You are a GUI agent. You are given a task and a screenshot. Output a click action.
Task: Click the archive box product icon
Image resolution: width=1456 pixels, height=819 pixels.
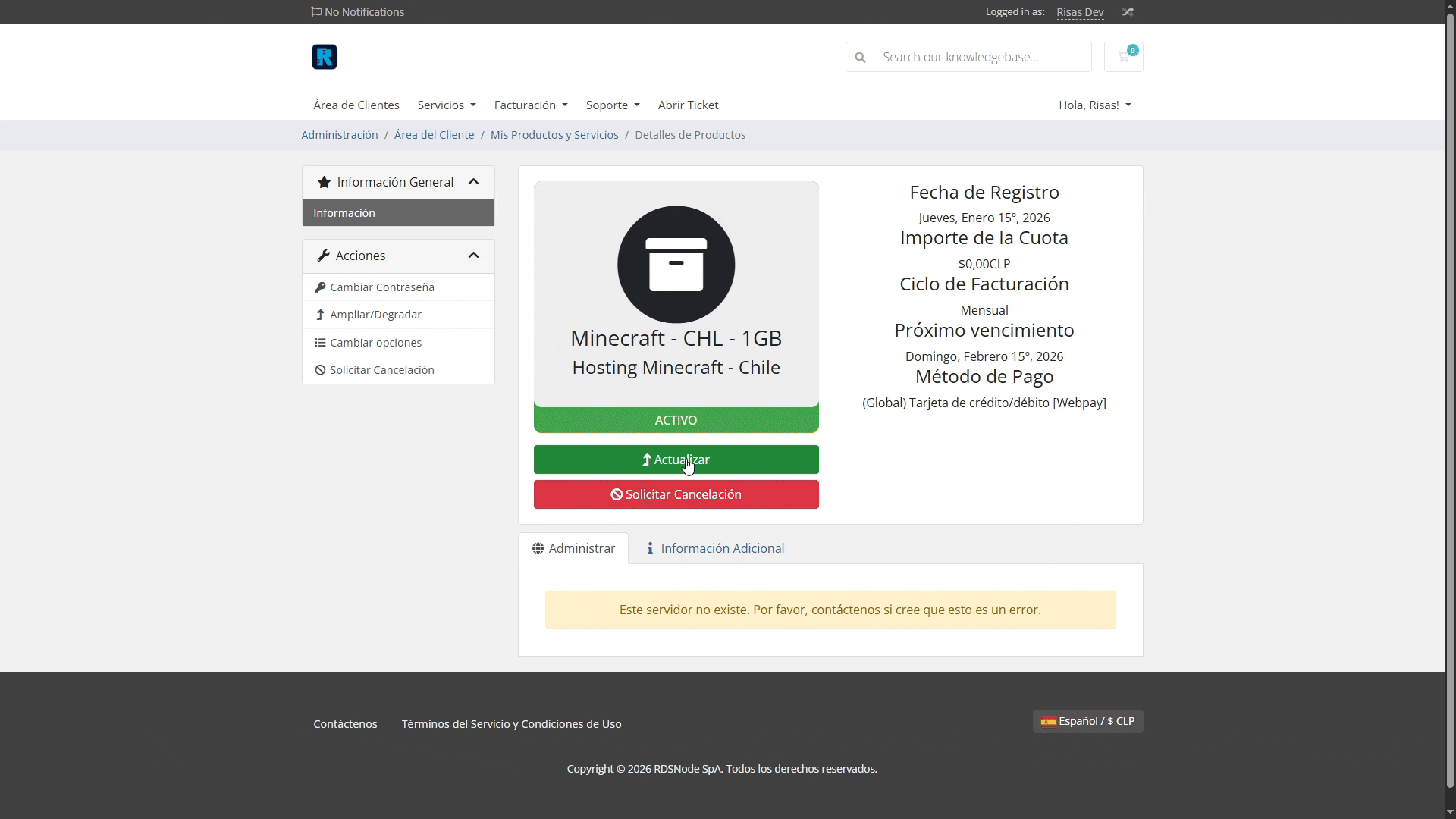pos(676,265)
